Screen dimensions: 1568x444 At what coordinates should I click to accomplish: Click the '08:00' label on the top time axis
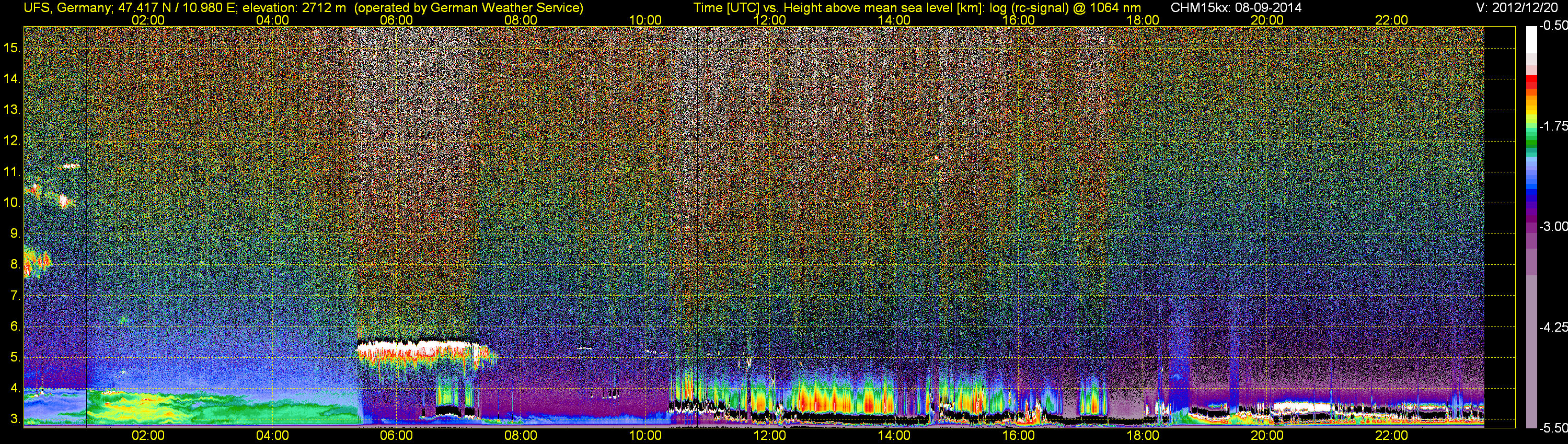[521, 20]
